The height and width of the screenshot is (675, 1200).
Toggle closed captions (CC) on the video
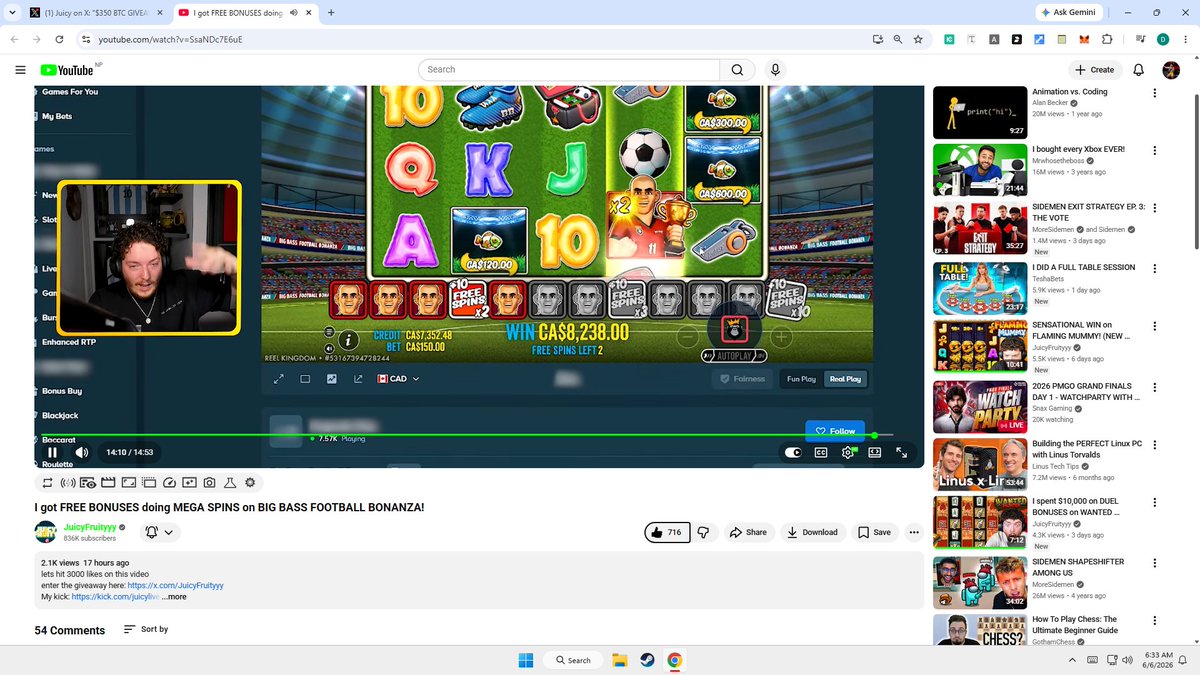coord(821,452)
